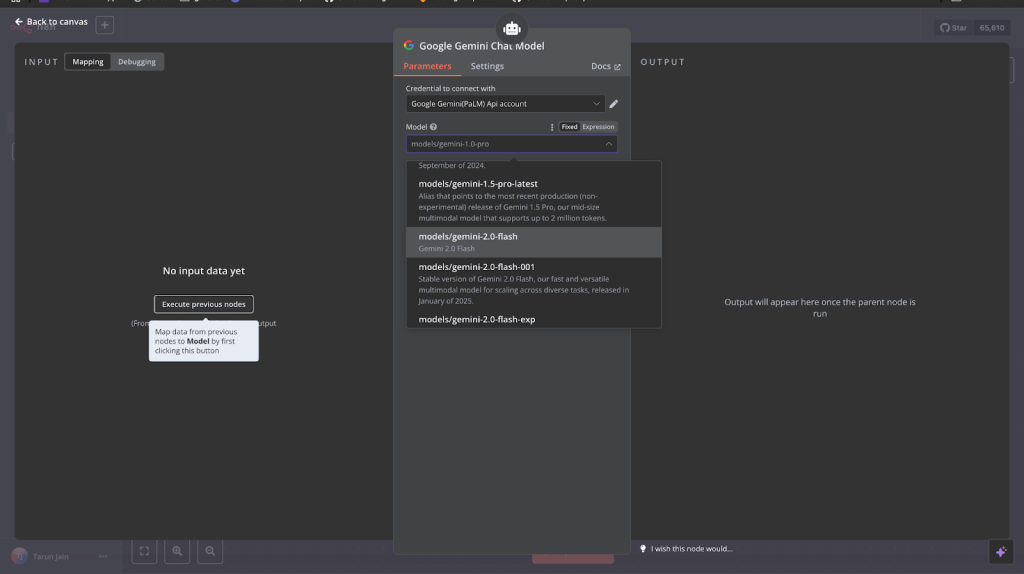Click the 65,610 star count

click(x=991, y=27)
